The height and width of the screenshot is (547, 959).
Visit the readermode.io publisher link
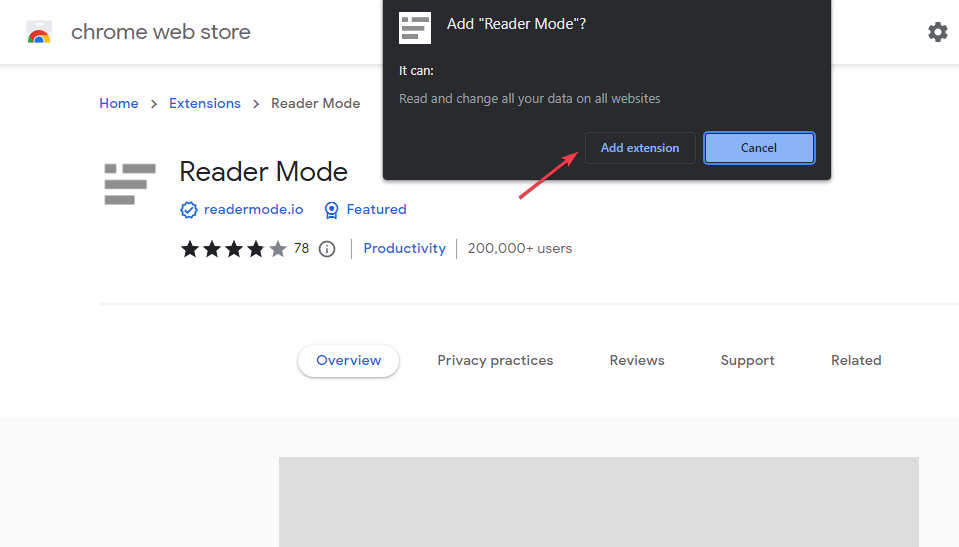point(253,209)
